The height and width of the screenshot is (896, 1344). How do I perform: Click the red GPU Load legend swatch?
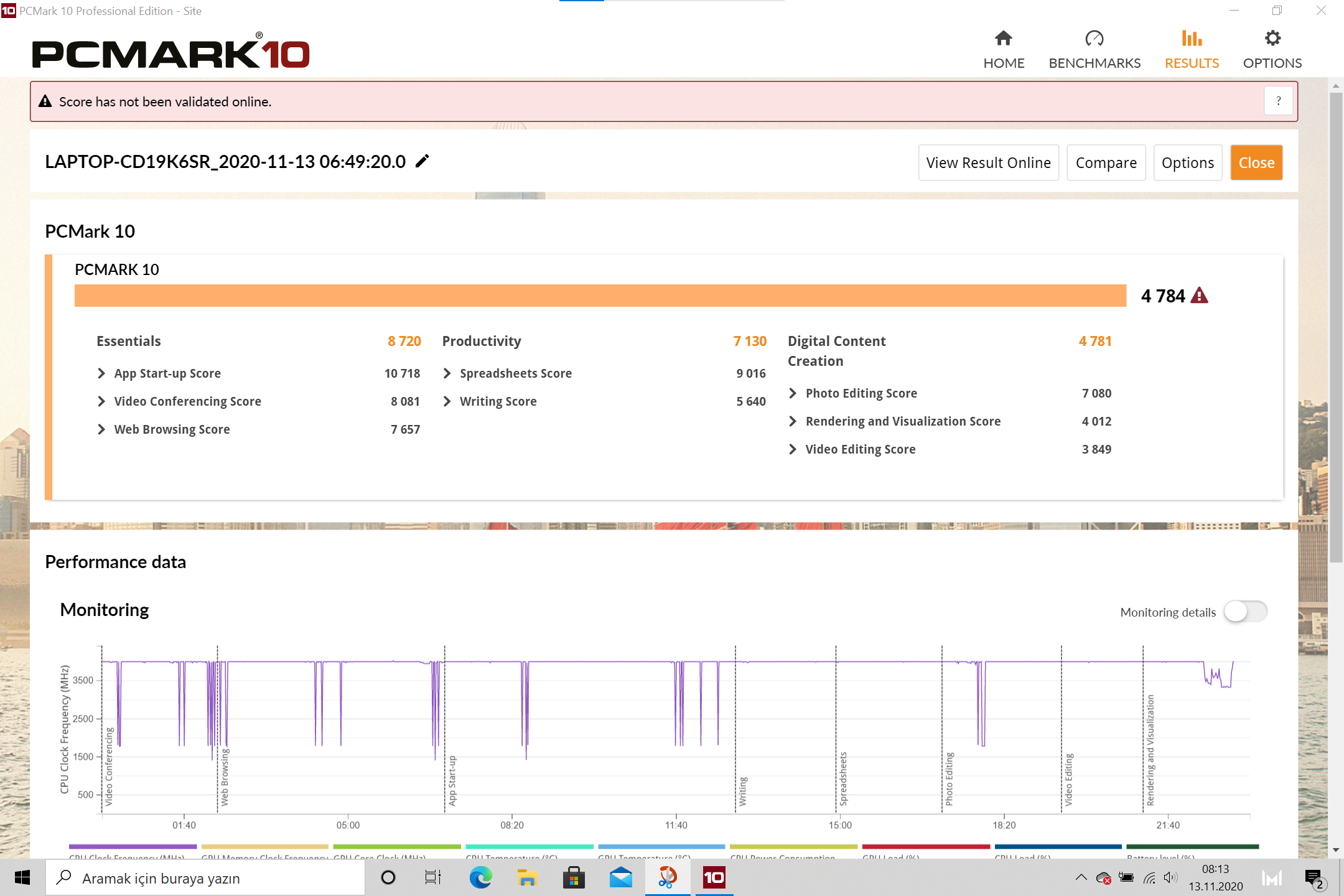coord(926,847)
